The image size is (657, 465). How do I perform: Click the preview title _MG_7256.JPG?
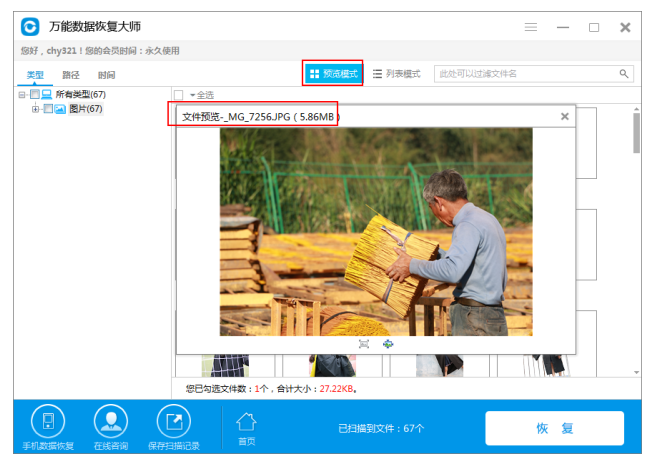point(259,117)
